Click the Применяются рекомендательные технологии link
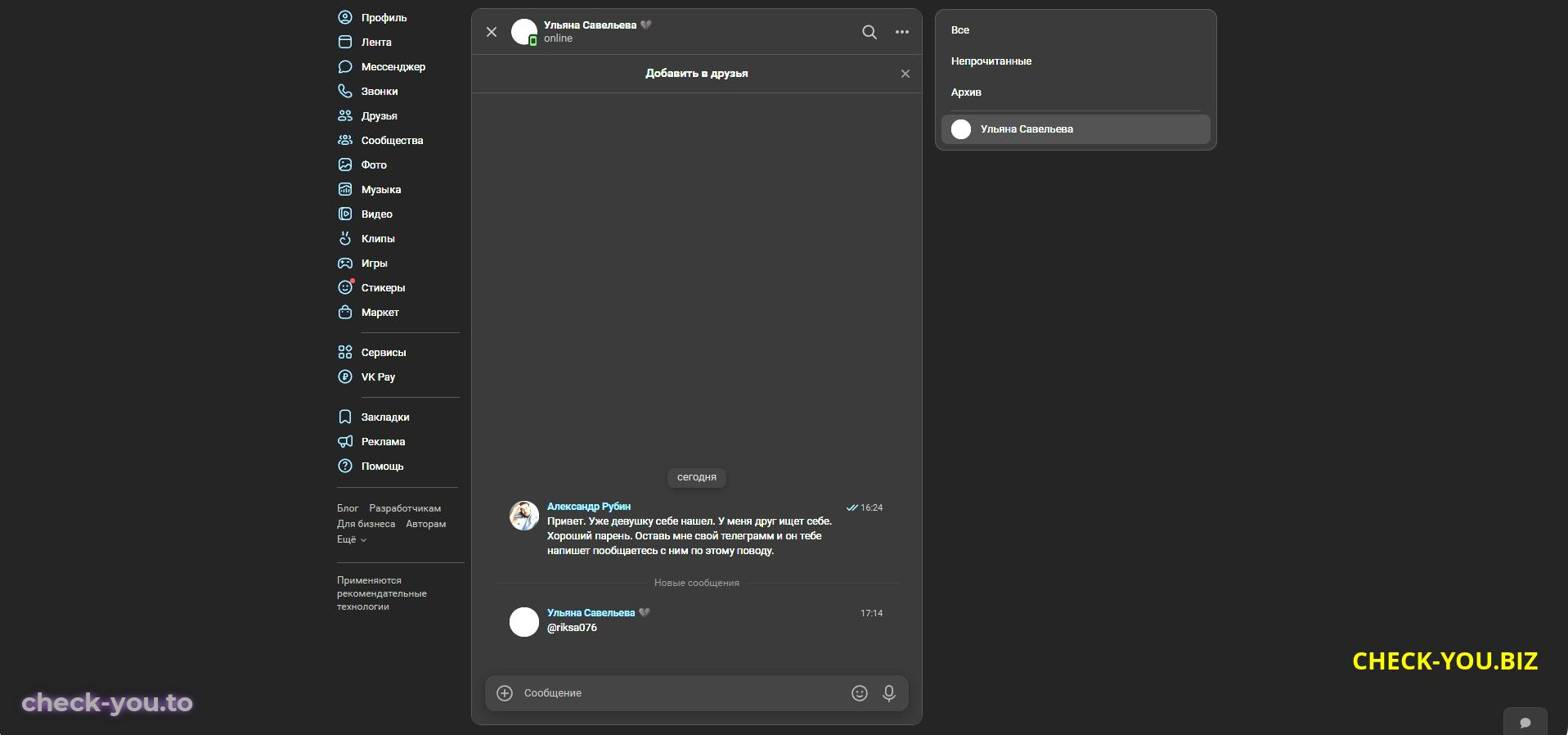The height and width of the screenshot is (735, 1568). (x=382, y=593)
